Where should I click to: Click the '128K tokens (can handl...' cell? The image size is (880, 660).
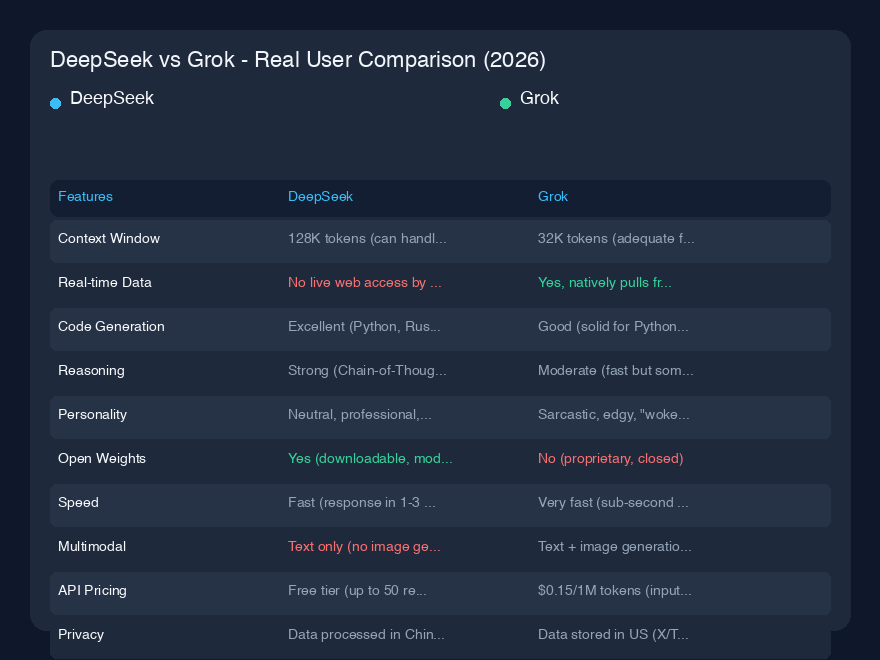pyautogui.click(x=367, y=239)
